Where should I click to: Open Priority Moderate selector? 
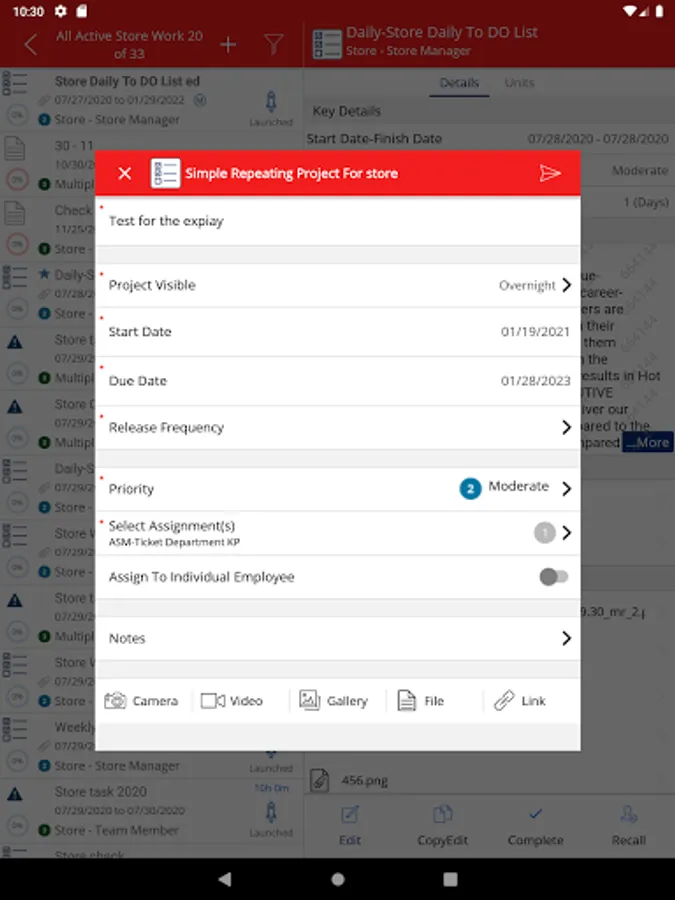[338, 488]
